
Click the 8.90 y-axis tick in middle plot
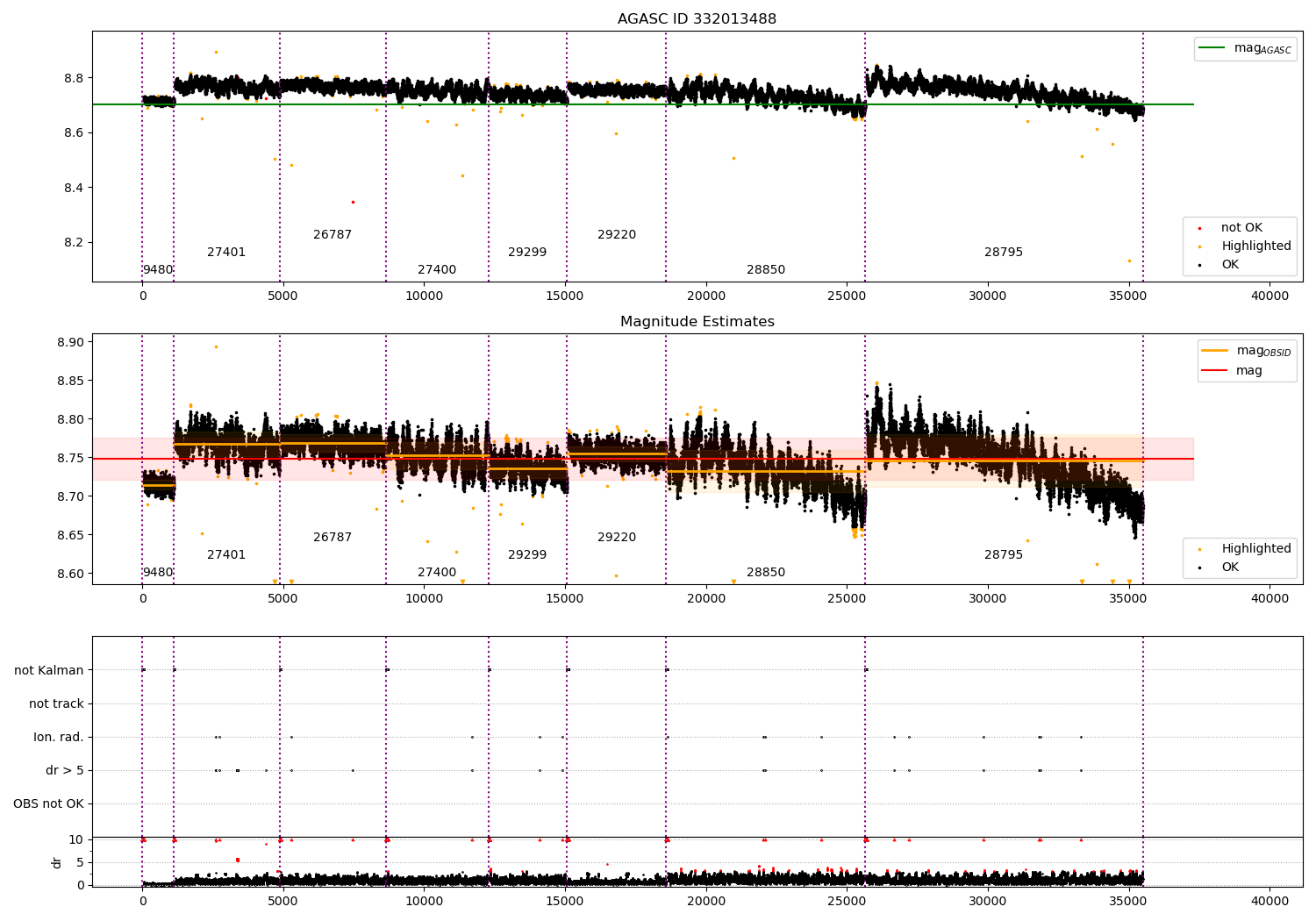coord(68,342)
